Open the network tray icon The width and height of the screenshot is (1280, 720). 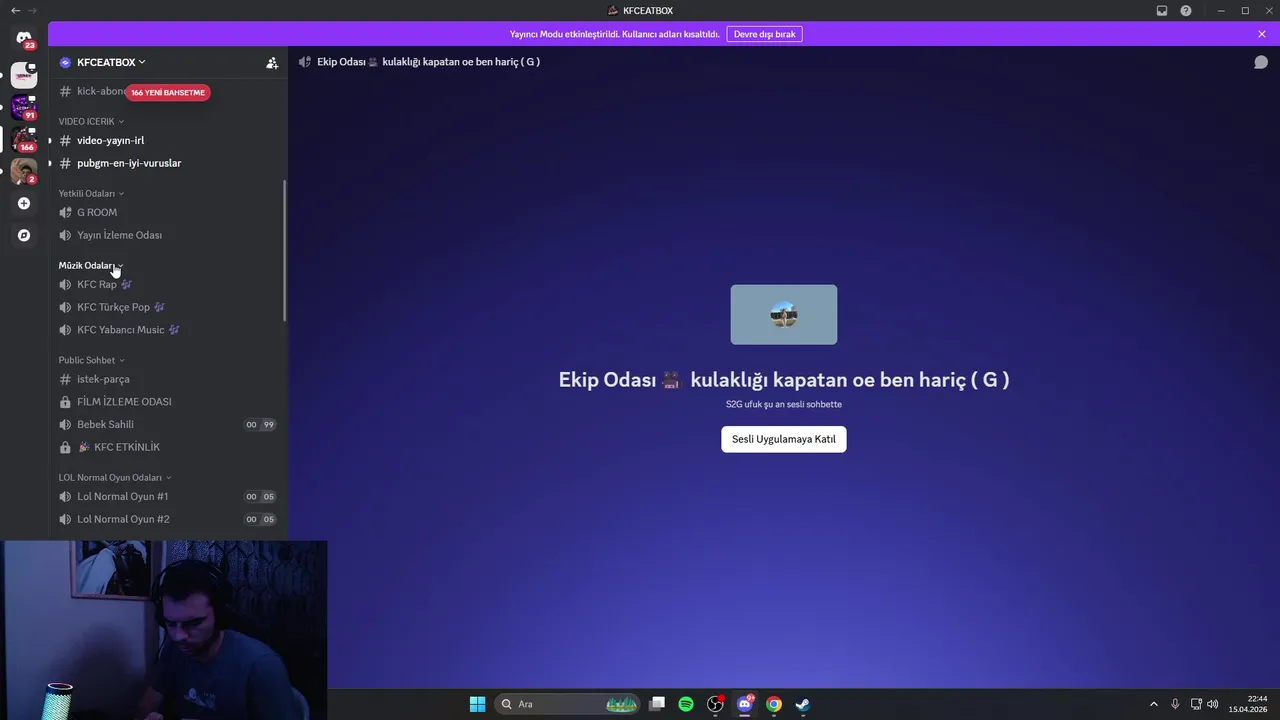click(x=1196, y=704)
